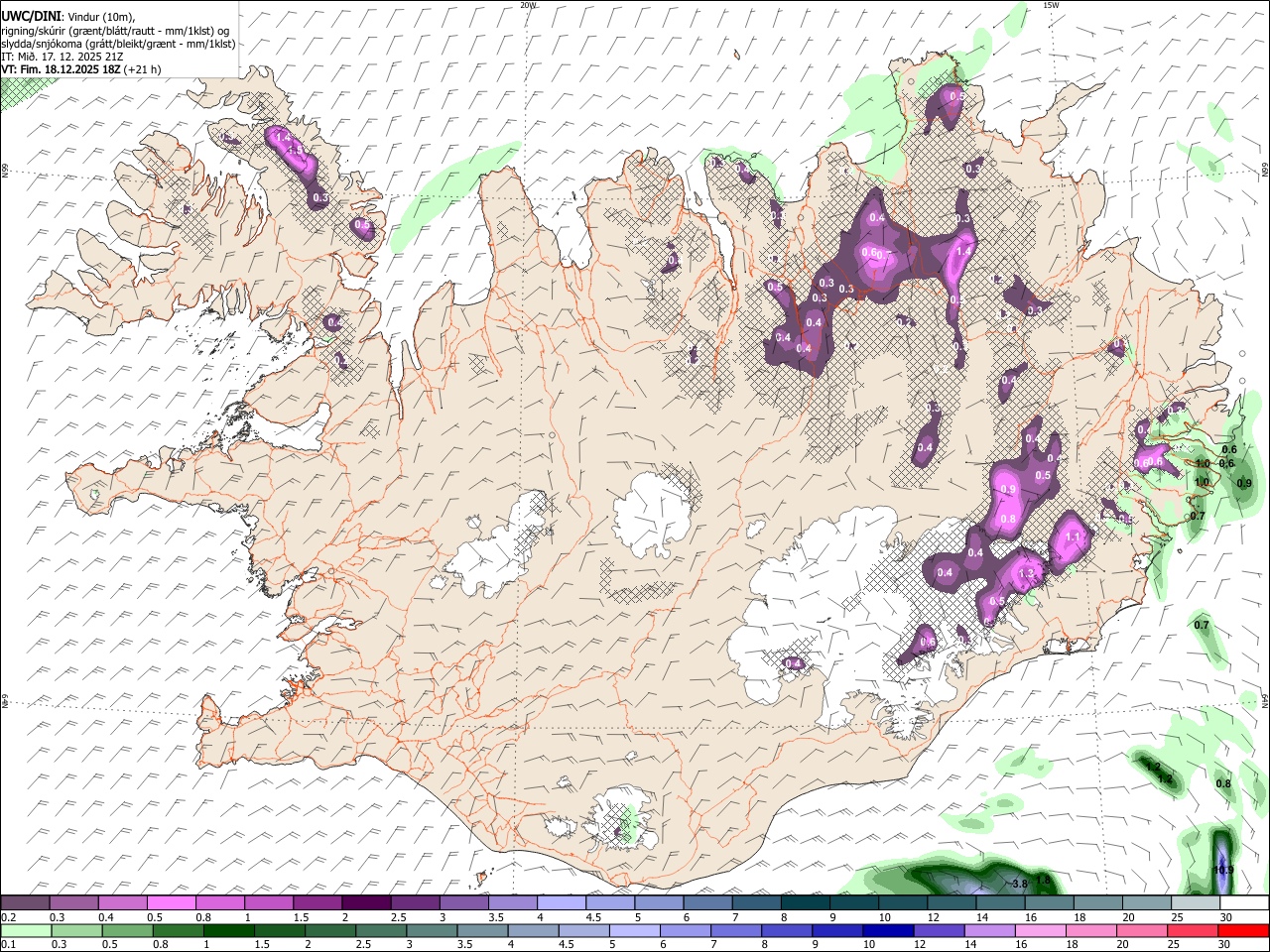Pick the red-pink 25 swatch on rain scale
Image resolution: width=1270 pixels, height=952 pixels.
pyautogui.click(x=1194, y=931)
